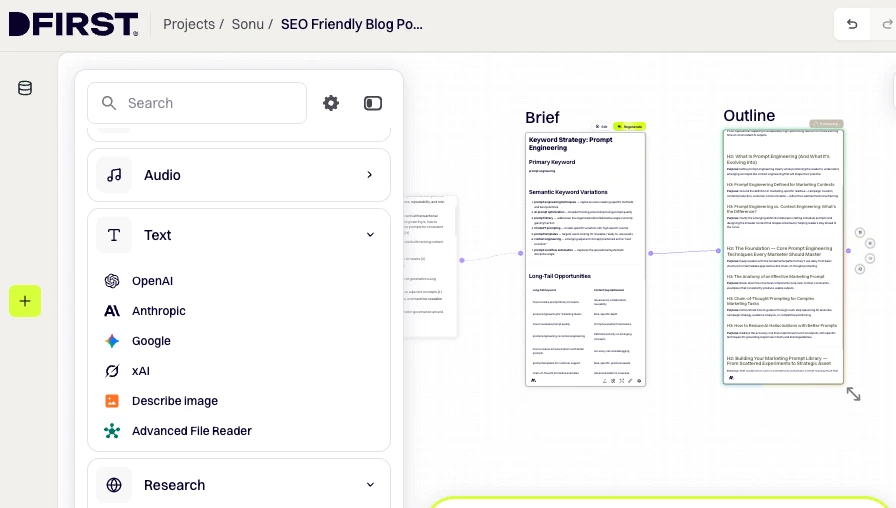Open the database icon in left sidebar
896x508 pixels.
25,88
